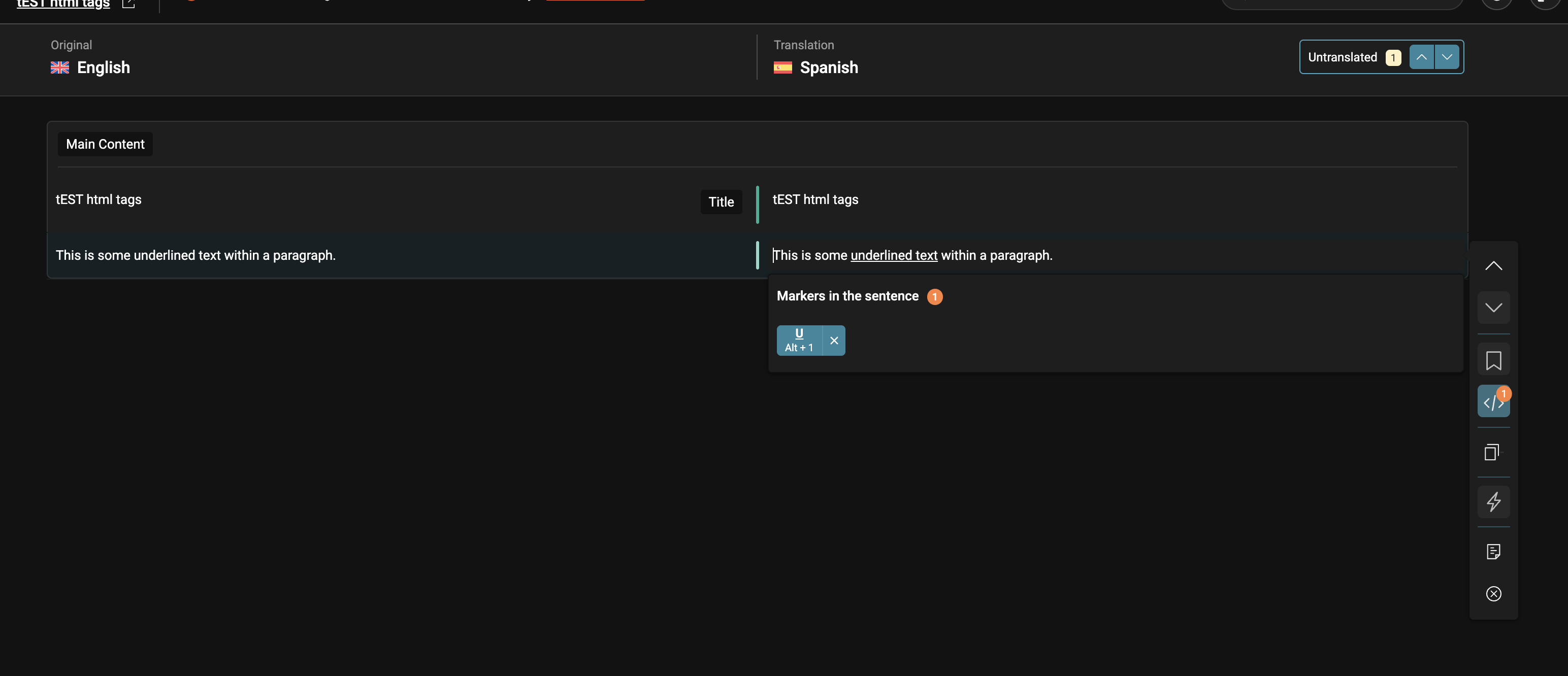The width and height of the screenshot is (1568, 676).
Task: Toggle the HTML markers code icon
Action: click(1493, 401)
